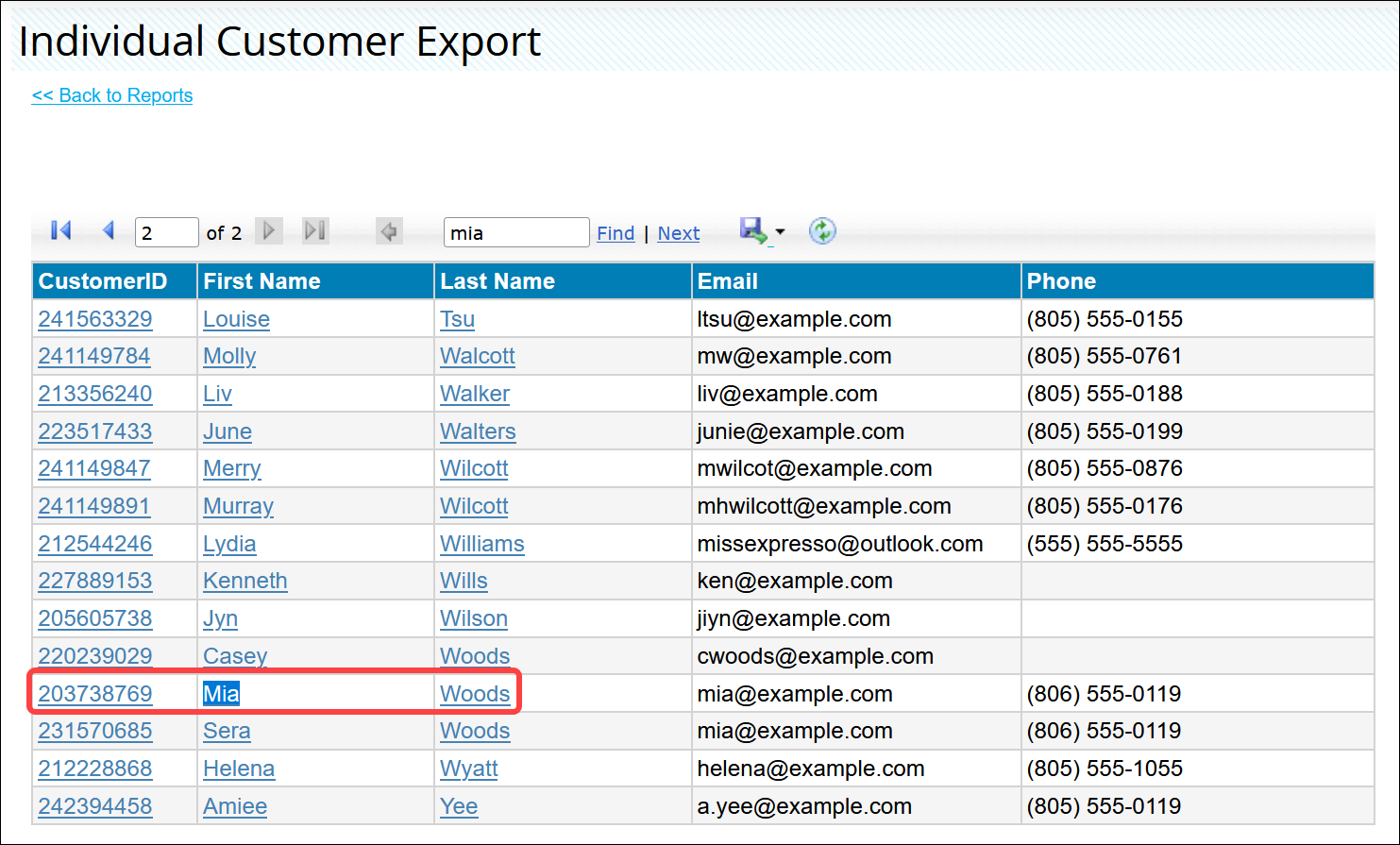Click last name Wilson
Screen dimensions: 1400x845
pyautogui.click(x=474, y=618)
